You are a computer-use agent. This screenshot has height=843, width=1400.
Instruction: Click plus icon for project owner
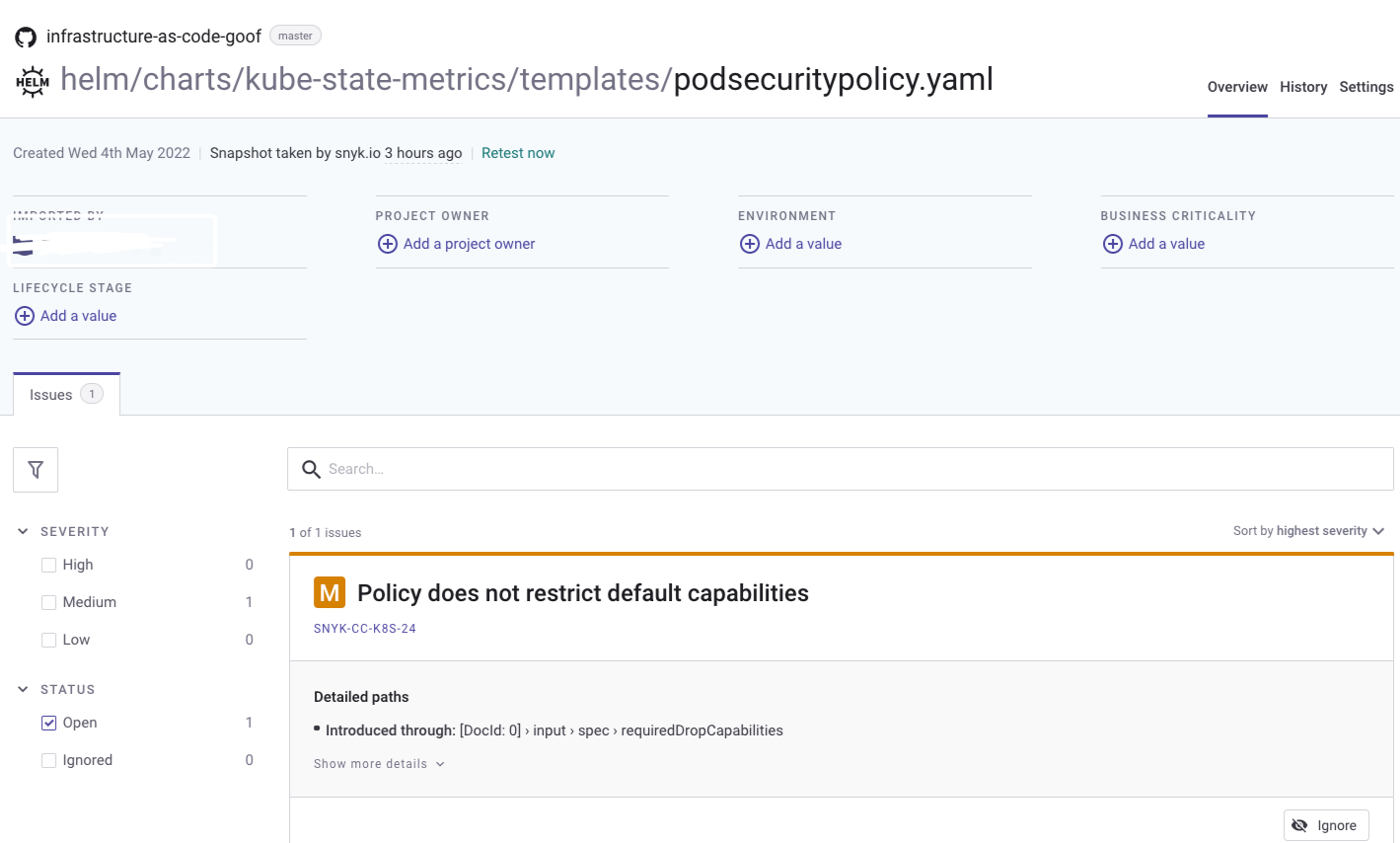[x=388, y=244]
